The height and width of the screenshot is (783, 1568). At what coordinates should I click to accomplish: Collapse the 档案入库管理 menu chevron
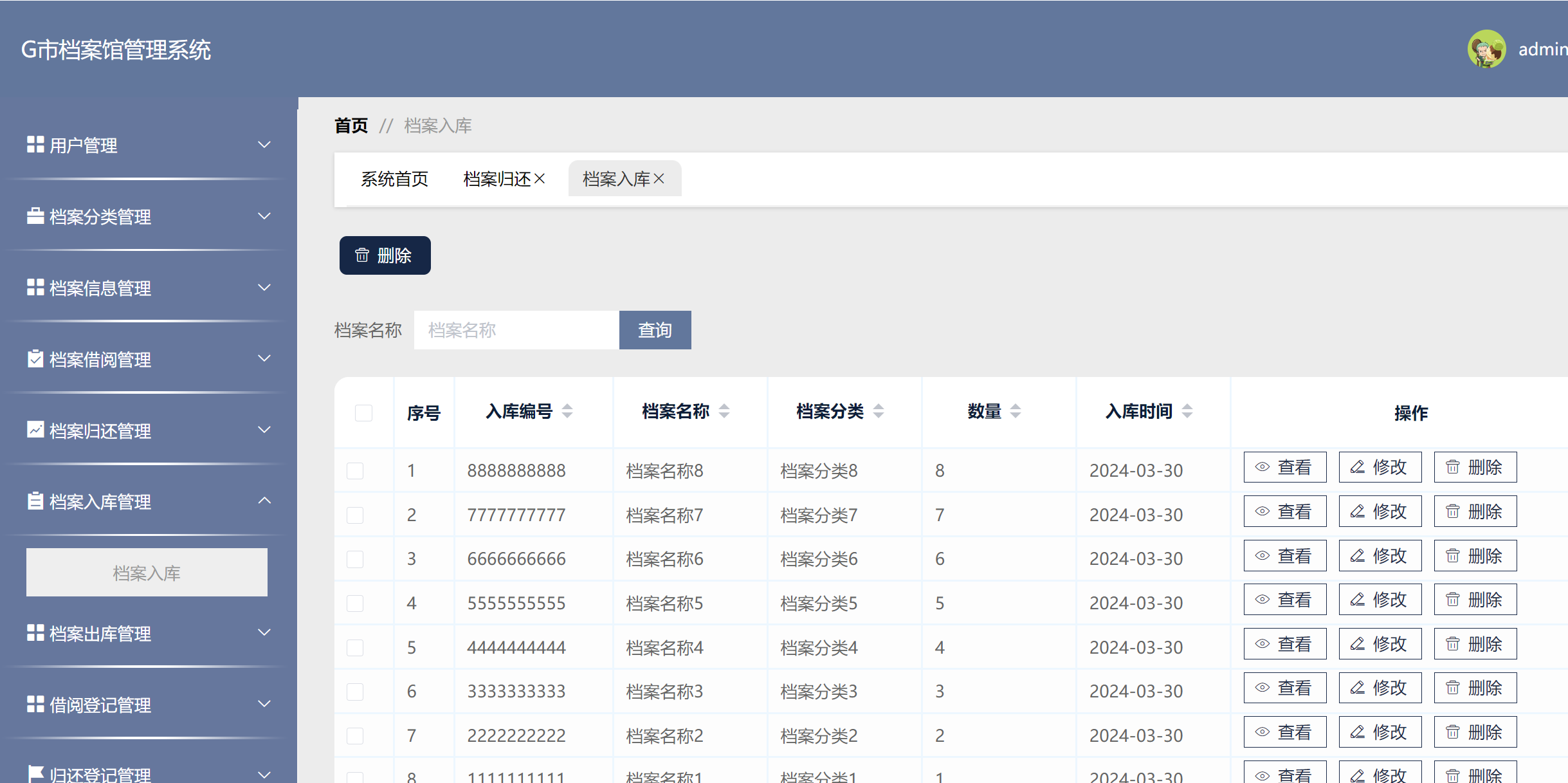tap(264, 501)
